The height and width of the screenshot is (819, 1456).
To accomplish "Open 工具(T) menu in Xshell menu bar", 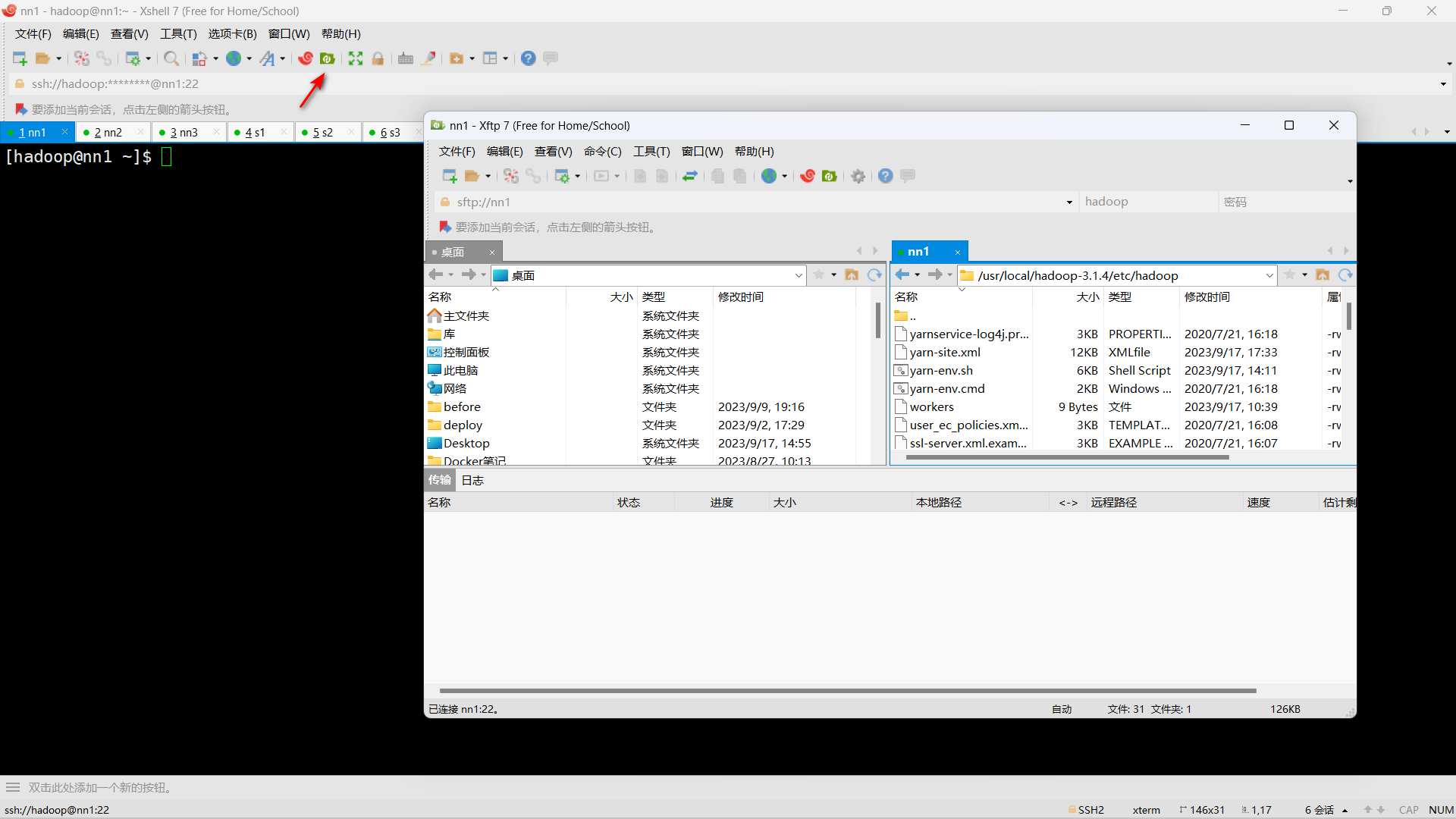I will (x=178, y=34).
